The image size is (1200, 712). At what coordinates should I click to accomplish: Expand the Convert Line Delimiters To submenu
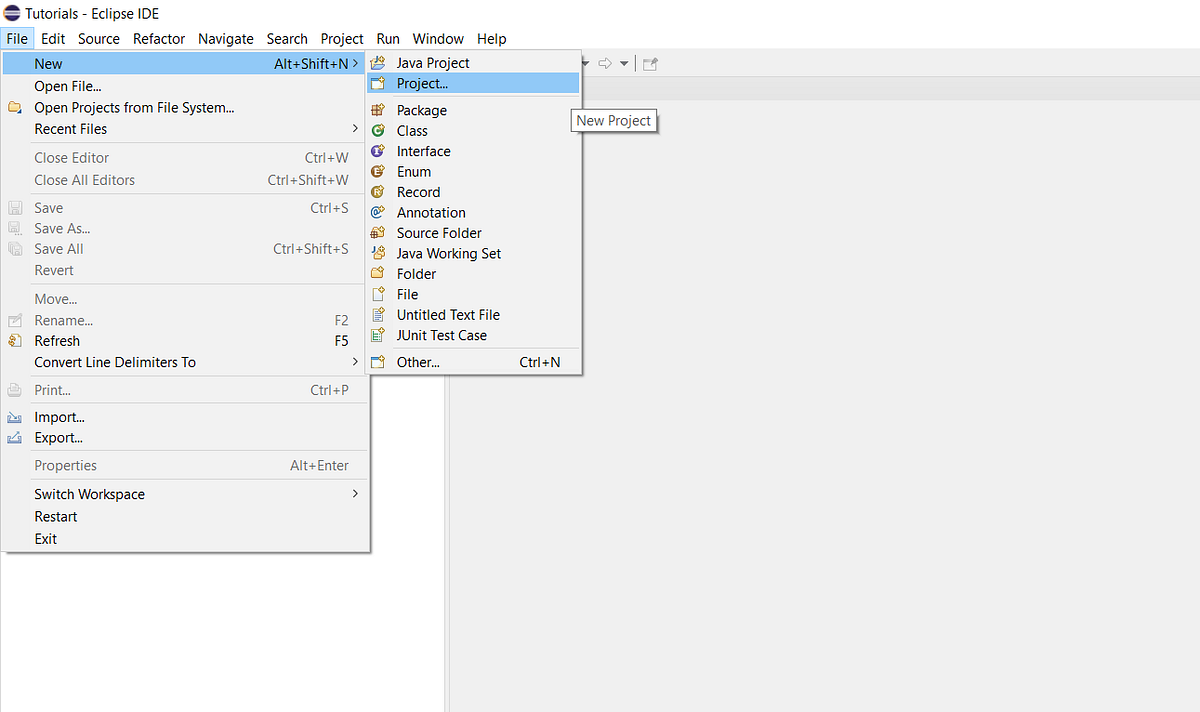[114, 362]
